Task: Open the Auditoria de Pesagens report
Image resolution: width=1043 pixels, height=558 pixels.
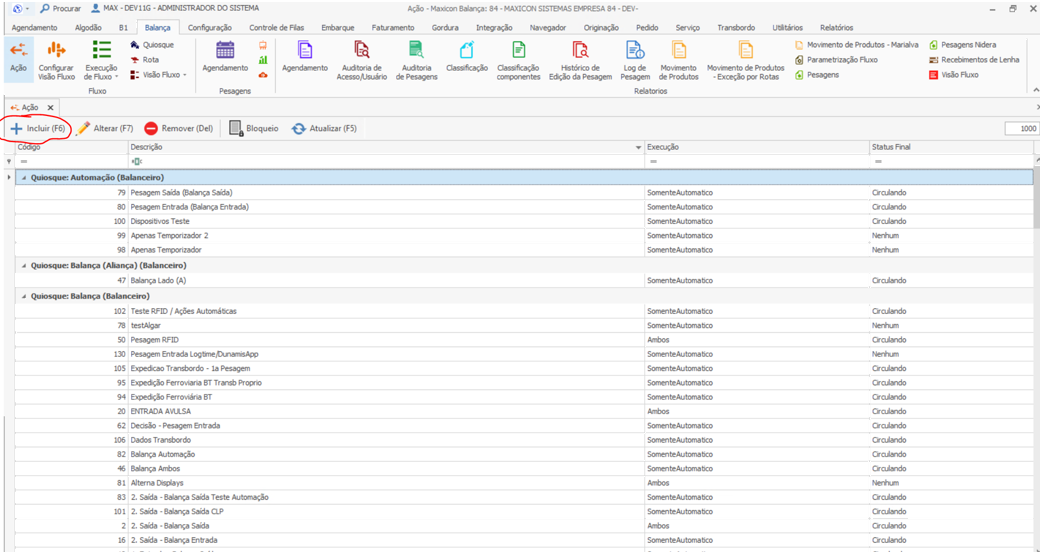Action: pyautogui.click(x=416, y=60)
